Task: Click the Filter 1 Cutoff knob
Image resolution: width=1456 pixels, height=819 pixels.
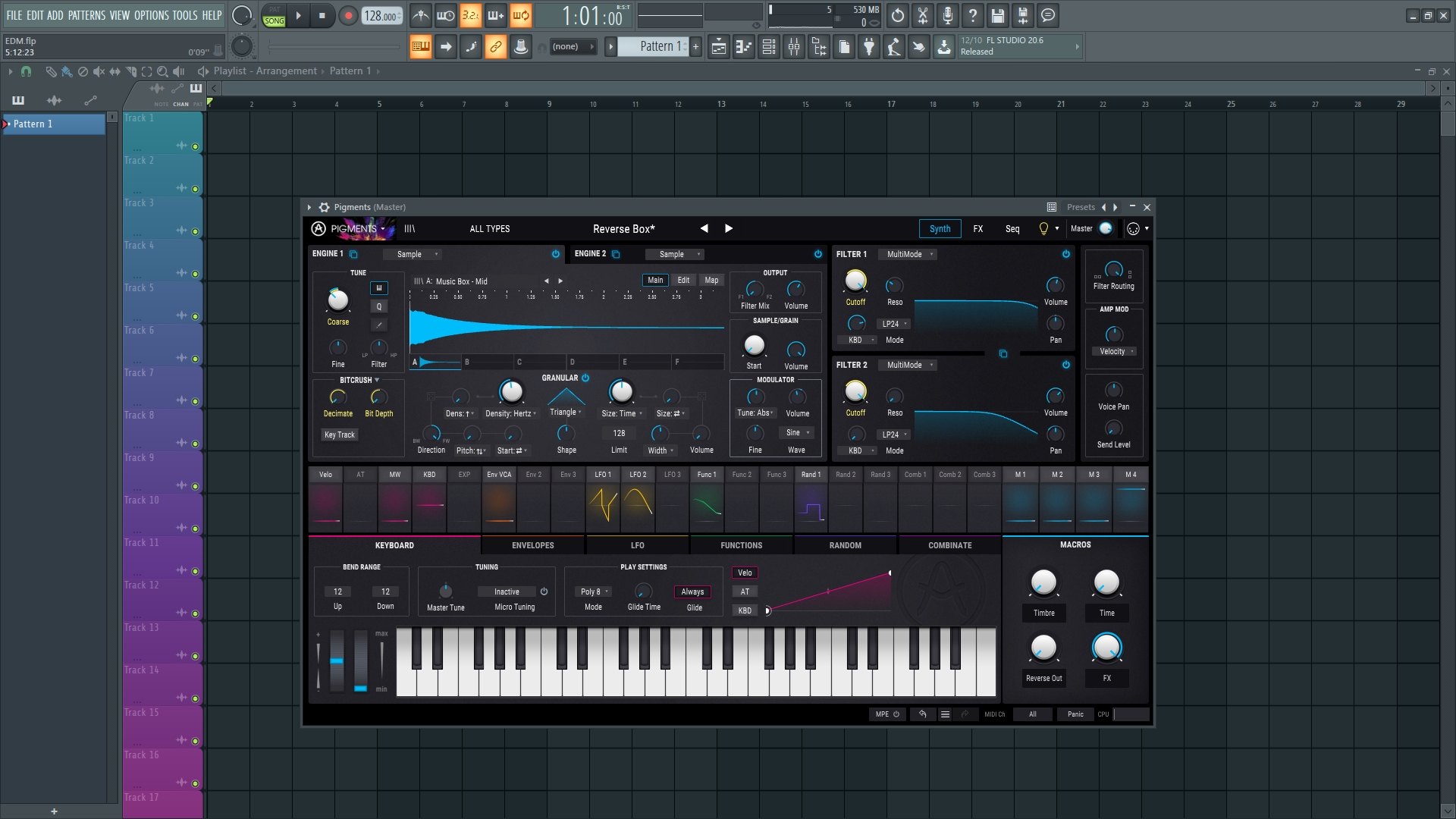Action: 855,281
